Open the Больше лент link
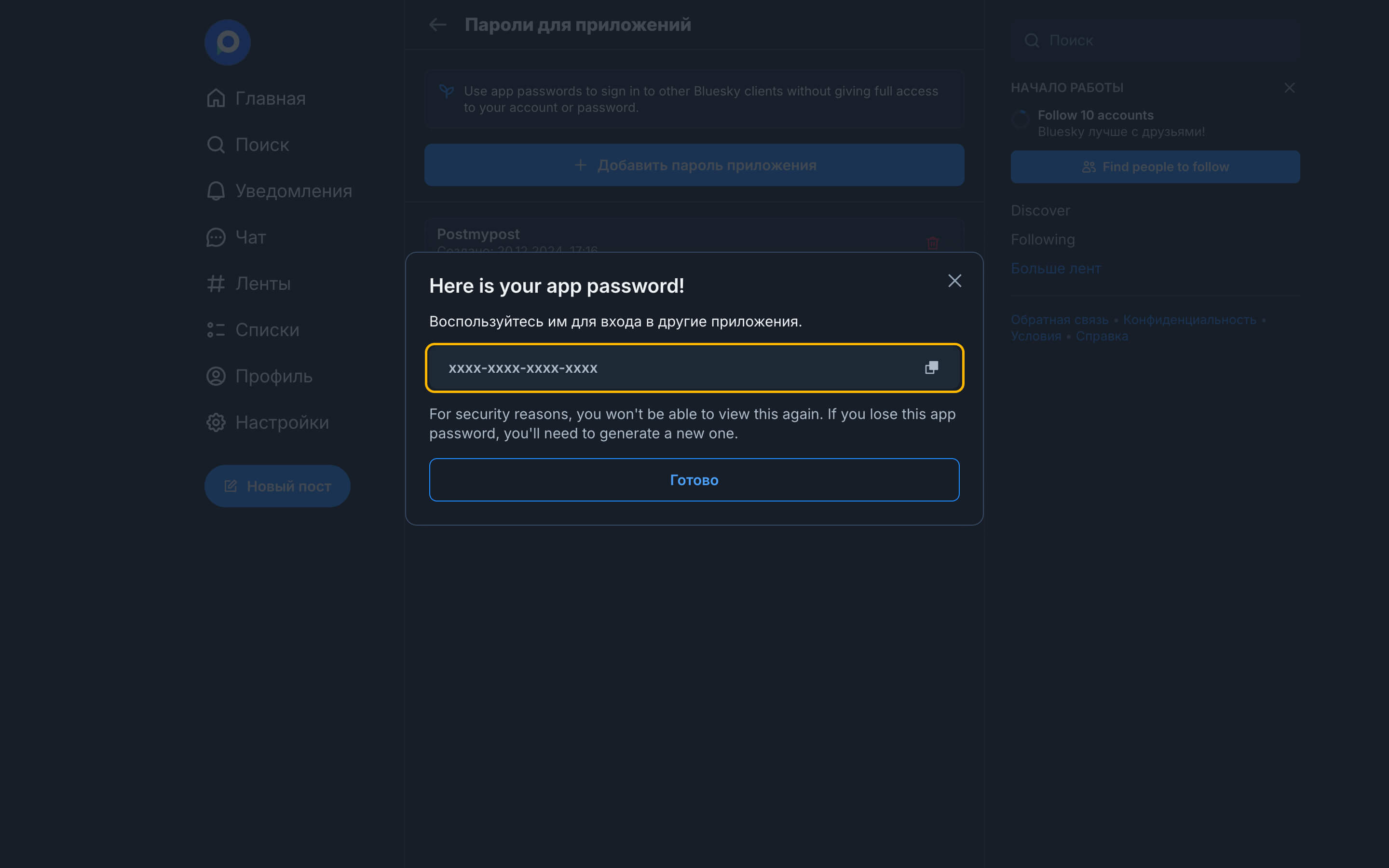The height and width of the screenshot is (868, 1389). tap(1056, 268)
